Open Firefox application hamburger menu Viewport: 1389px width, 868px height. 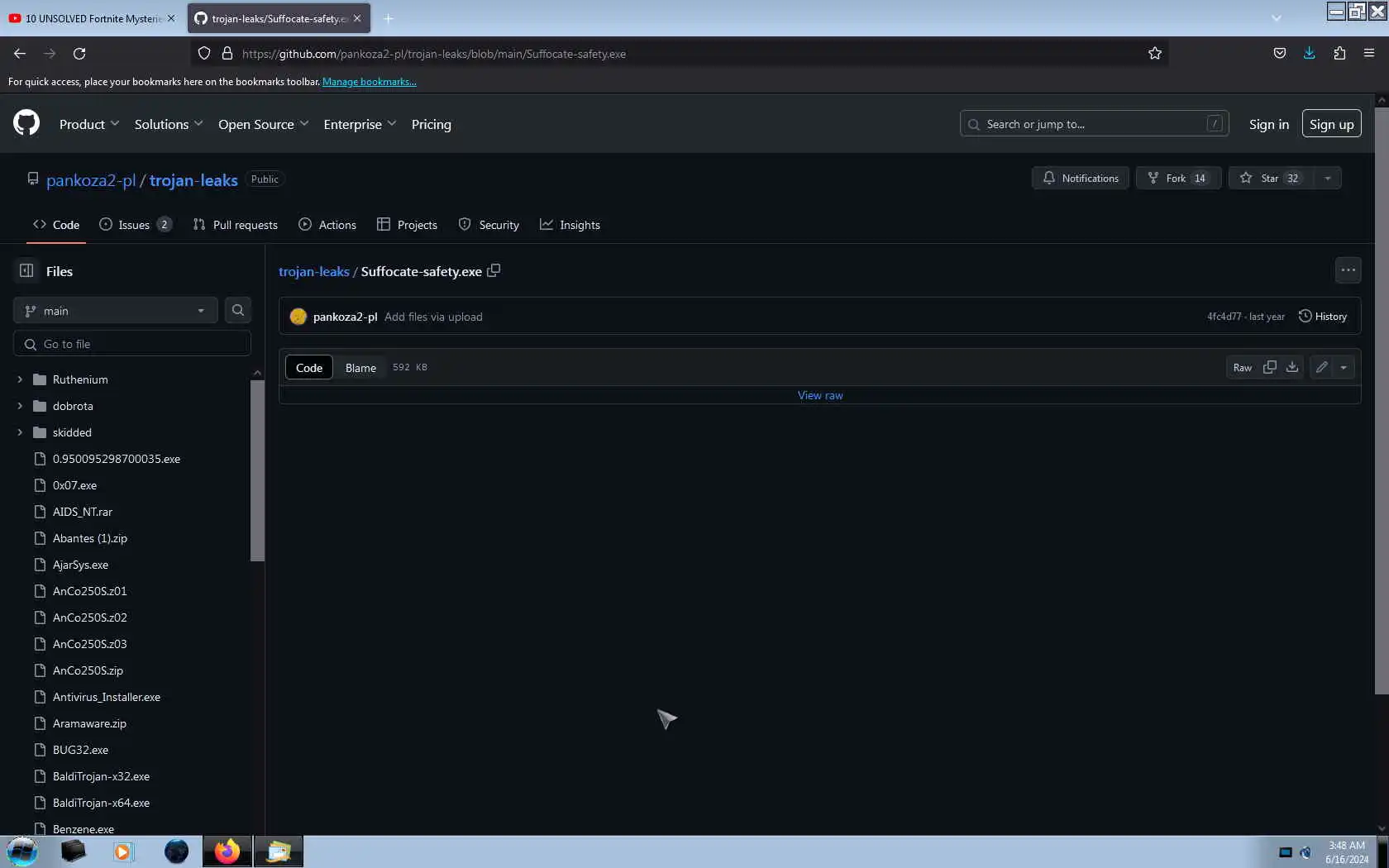point(1369,53)
